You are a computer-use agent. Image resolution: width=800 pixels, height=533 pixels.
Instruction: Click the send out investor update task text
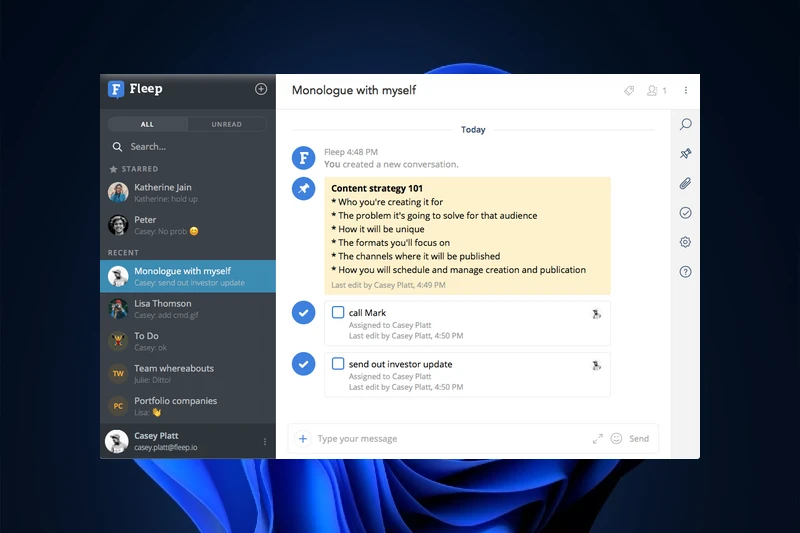click(x=401, y=364)
